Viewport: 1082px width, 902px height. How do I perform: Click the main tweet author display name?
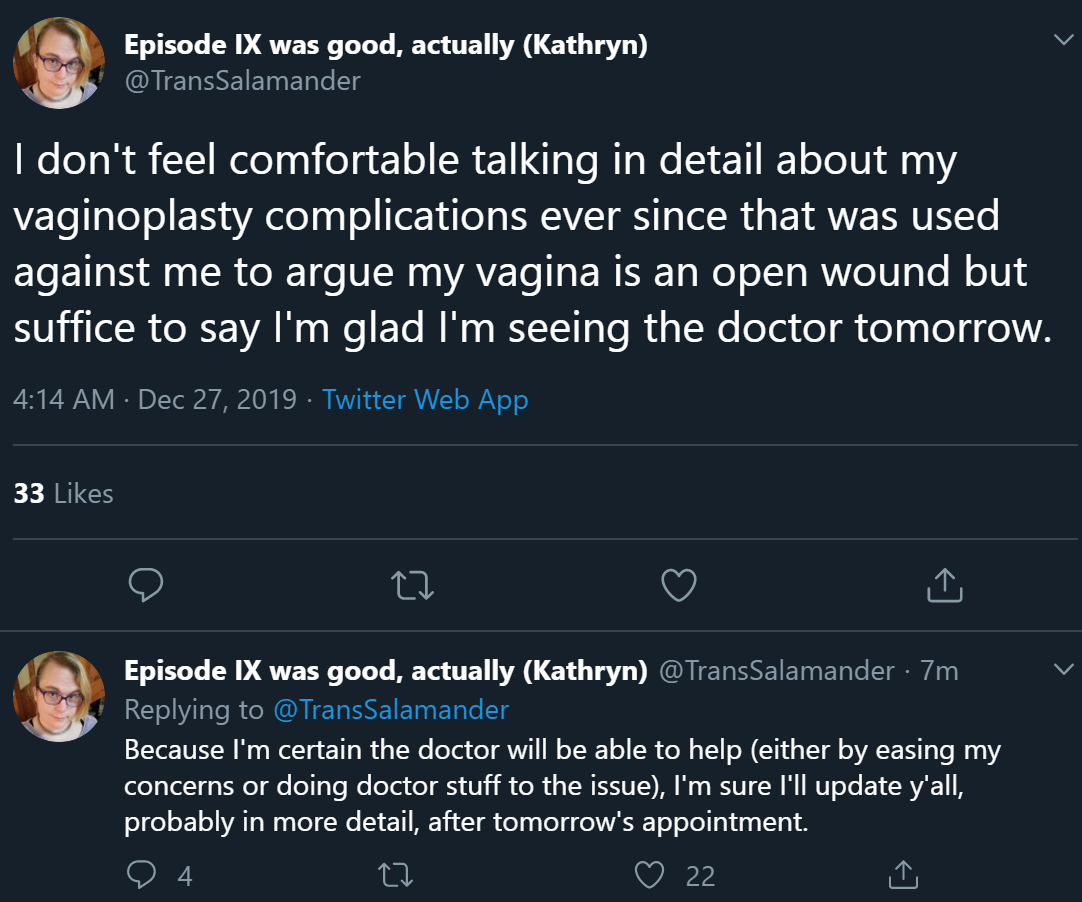[x=385, y=45]
